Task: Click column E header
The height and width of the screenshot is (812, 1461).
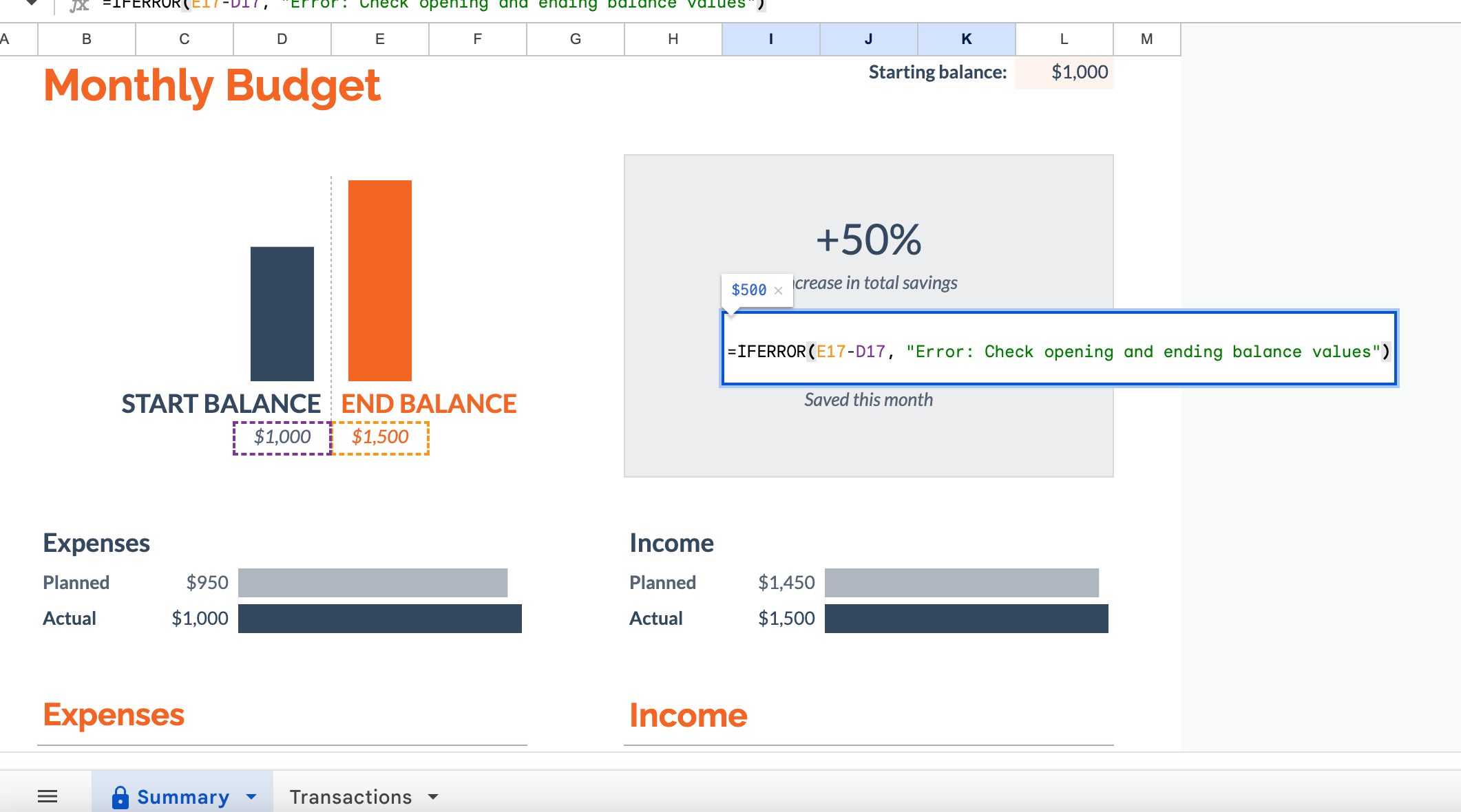Action: (x=379, y=39)
